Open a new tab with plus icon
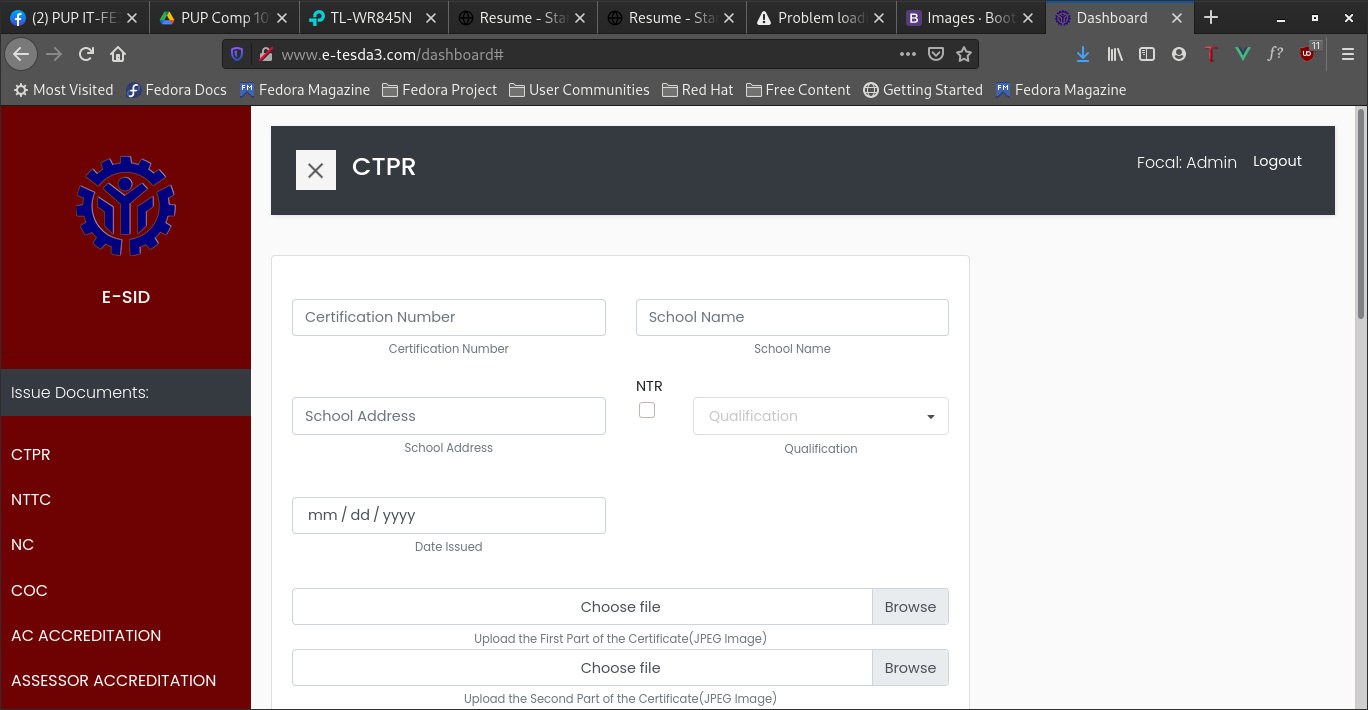Screen dimensions: 1368x710 (1211, 17)
